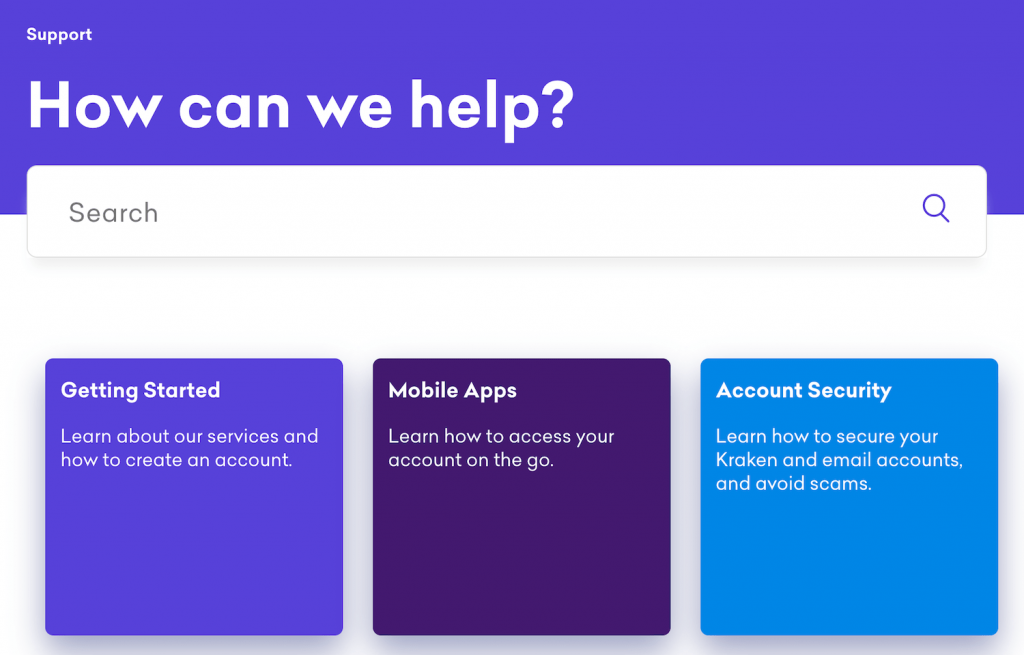This screenshot has width=1024, height=655.
Task: Click the 'how to create an account.' line
Action: point(176,460)
